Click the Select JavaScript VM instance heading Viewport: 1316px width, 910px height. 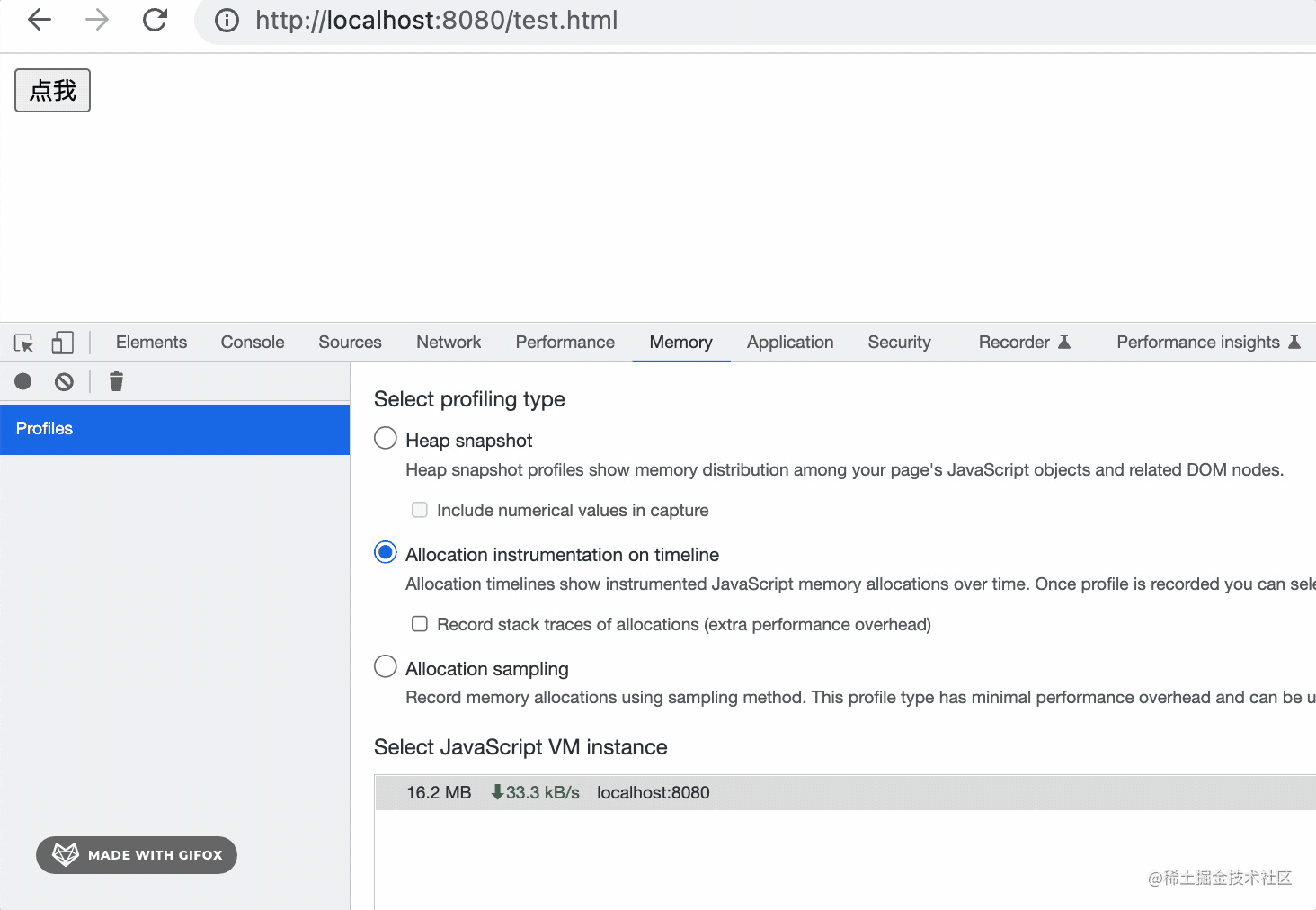pyautogui.click(x=520, y=747)
